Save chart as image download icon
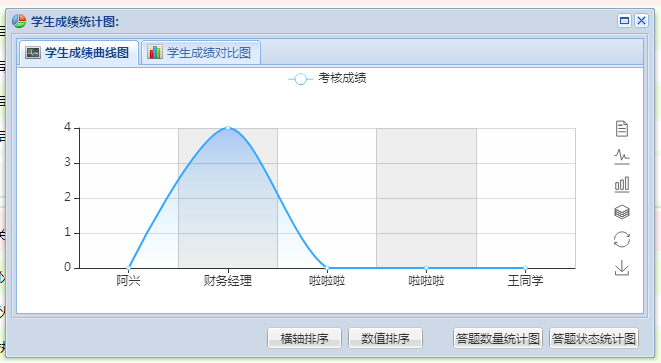The width and height of the screenshot is (661, 363). pyautogui.click(x=622, y=268)
